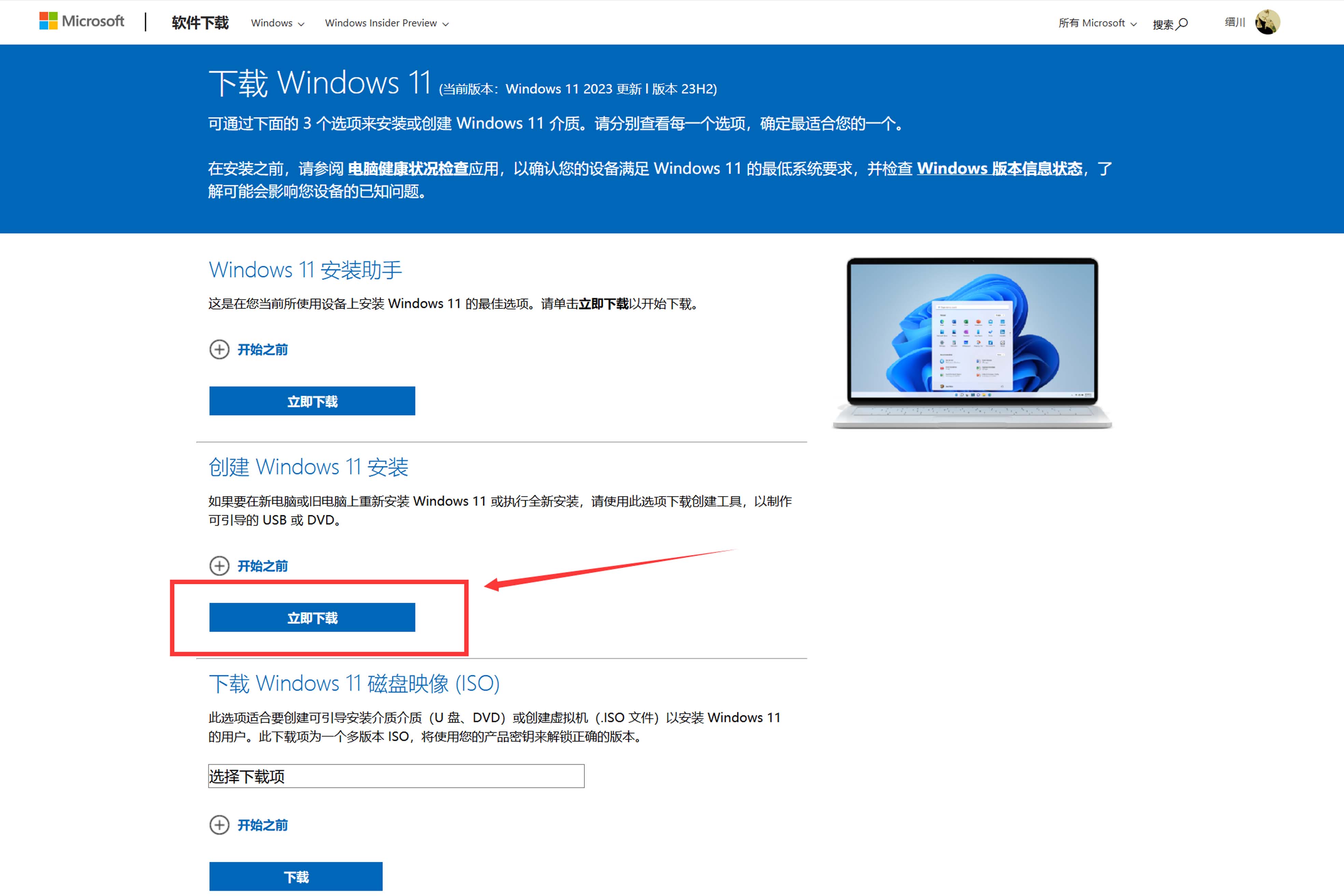Viewport: 1344px width, 896px height.
Task: Click 立即下载 inside red highlighted box
Action: click(312, 618)
